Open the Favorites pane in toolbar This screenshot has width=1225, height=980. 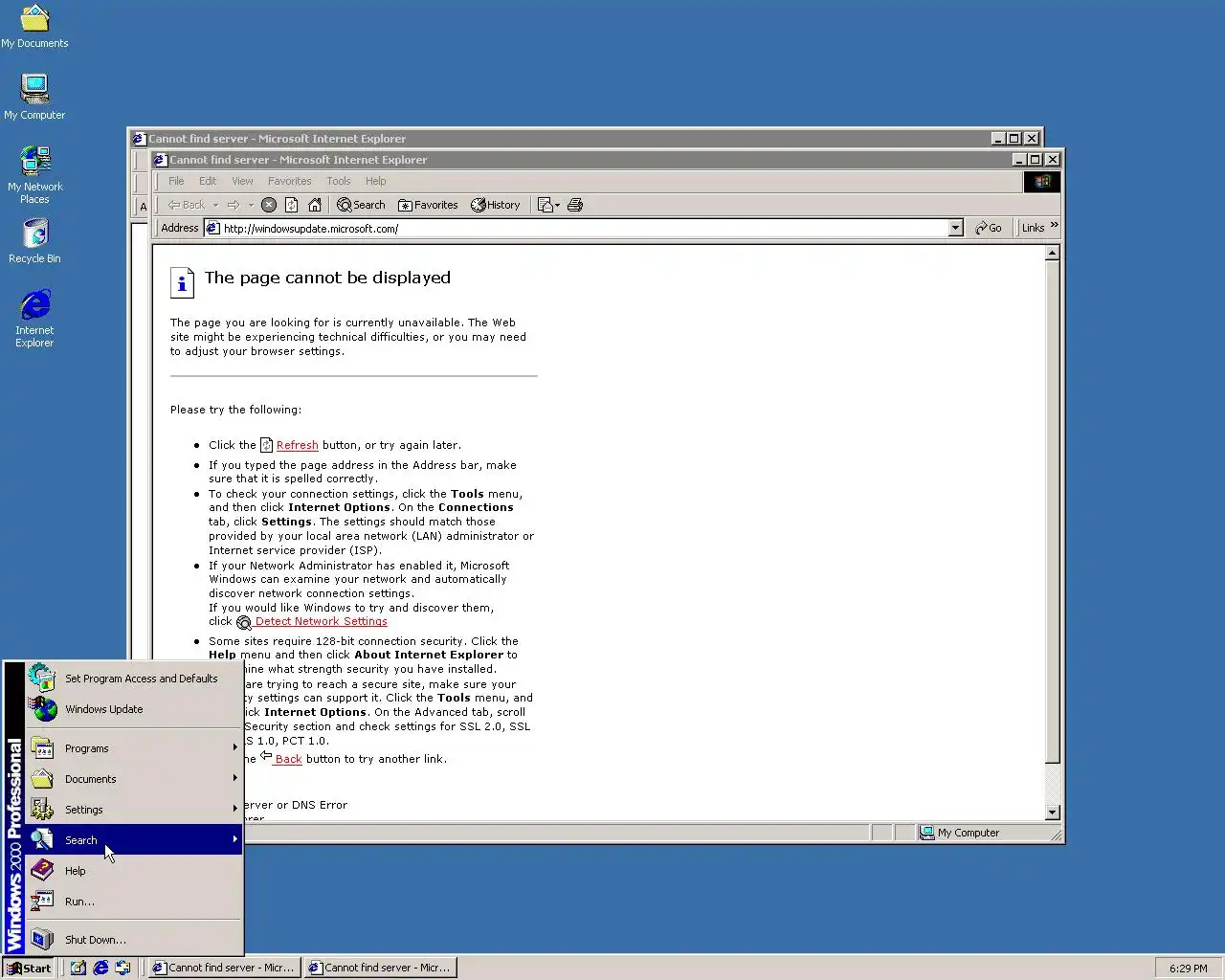tap(428, 205)
